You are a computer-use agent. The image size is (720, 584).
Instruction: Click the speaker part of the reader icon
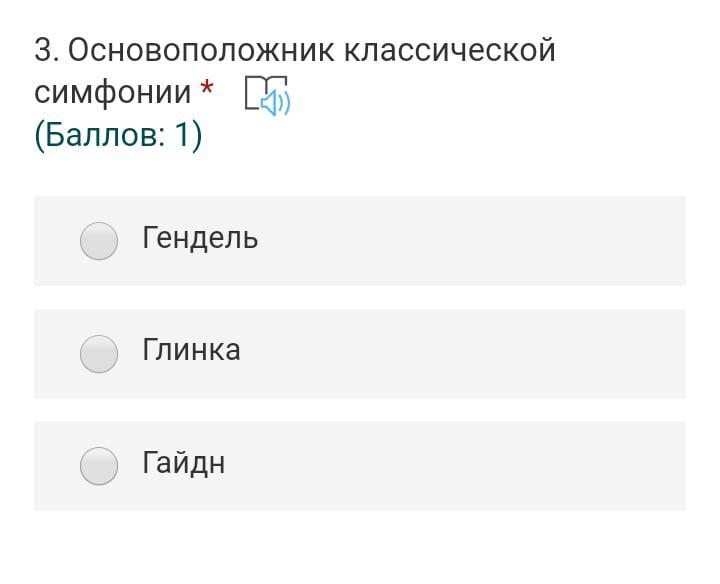[x=276, y=102]
